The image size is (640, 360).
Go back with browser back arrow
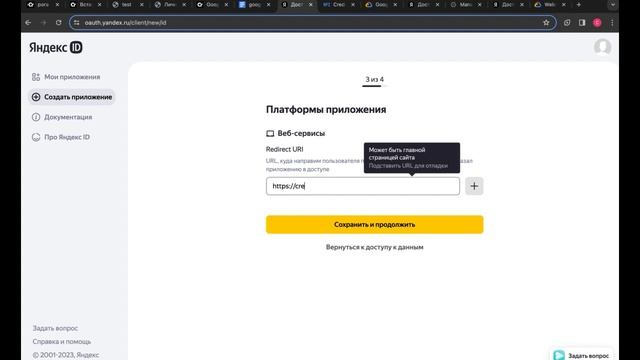coord(28,23)
